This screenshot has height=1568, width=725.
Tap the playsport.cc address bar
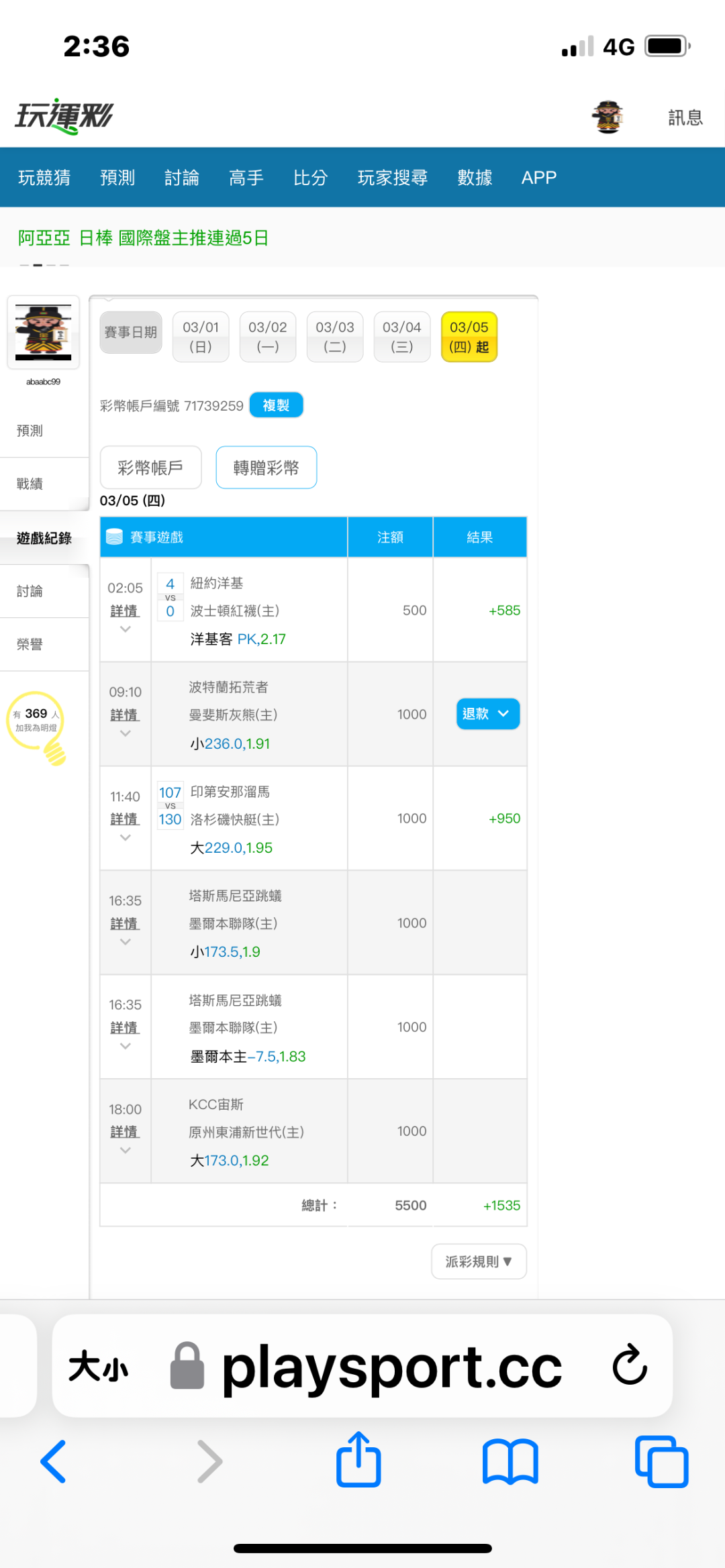tap(391, 1366)
